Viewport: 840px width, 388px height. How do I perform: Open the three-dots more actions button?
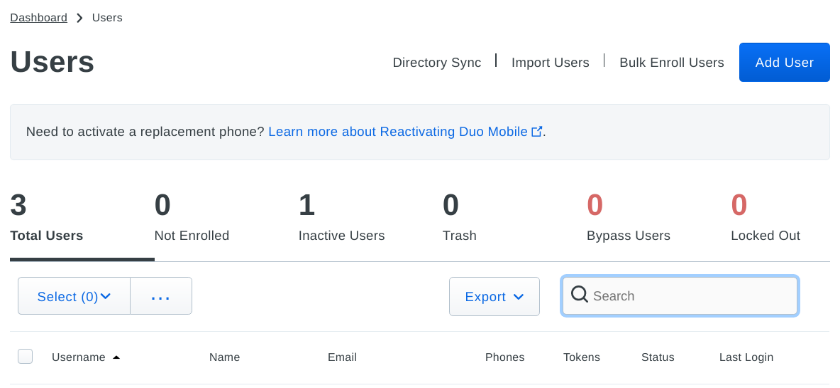[x=161, y=296]
